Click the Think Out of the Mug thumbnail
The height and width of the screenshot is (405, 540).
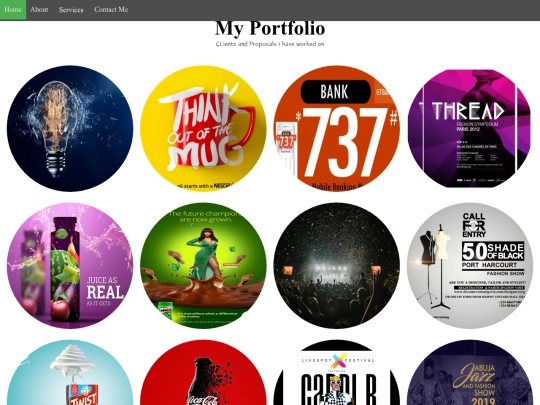203,128
